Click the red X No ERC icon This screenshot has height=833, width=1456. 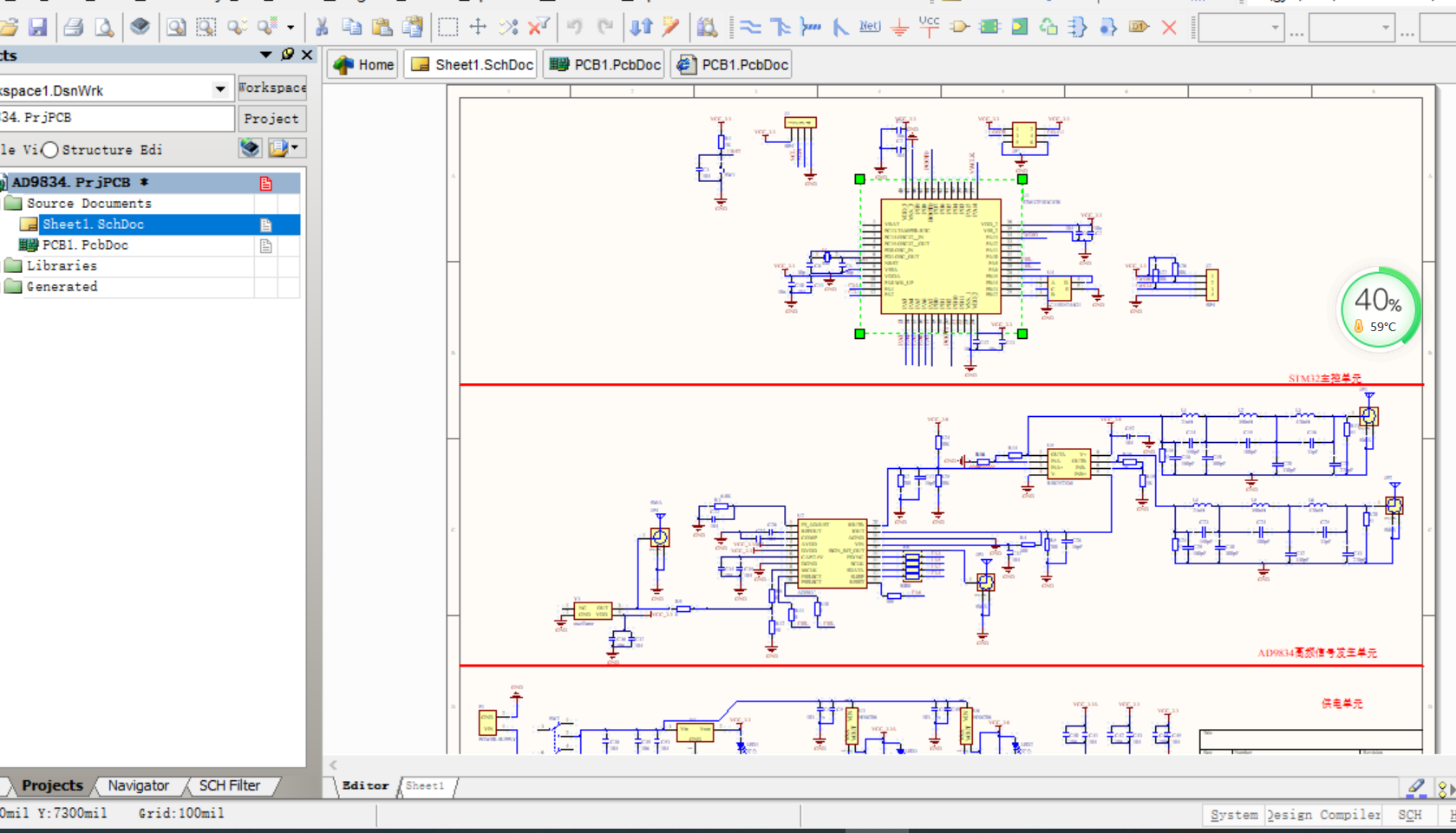(x=1169, y=27)
